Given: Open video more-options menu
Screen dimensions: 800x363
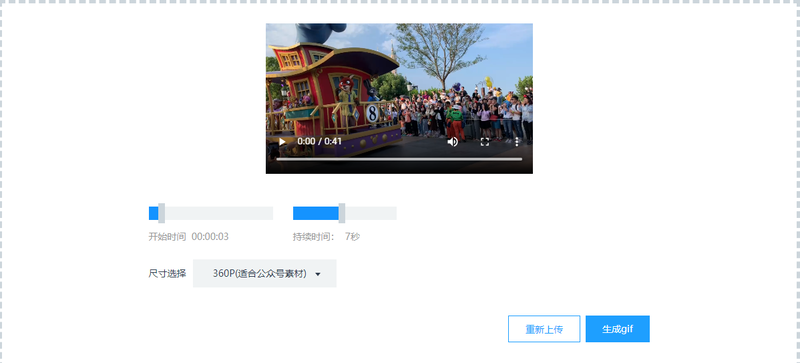Looking at the screenshot, I should pos(516,141).
